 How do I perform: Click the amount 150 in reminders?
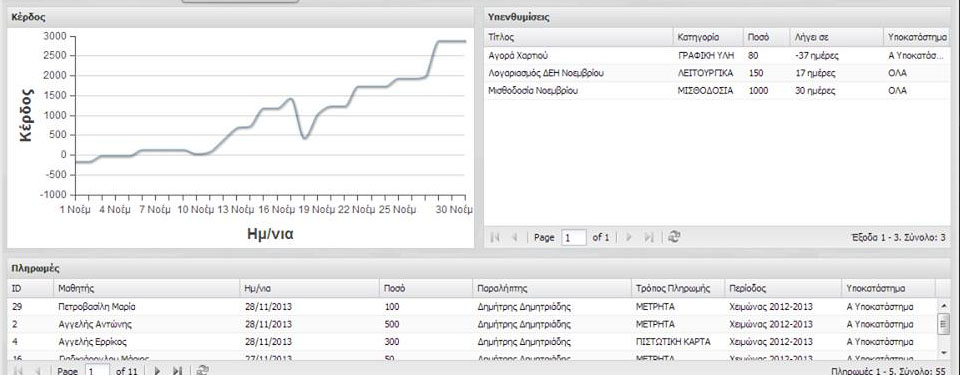tap(755, 74)
